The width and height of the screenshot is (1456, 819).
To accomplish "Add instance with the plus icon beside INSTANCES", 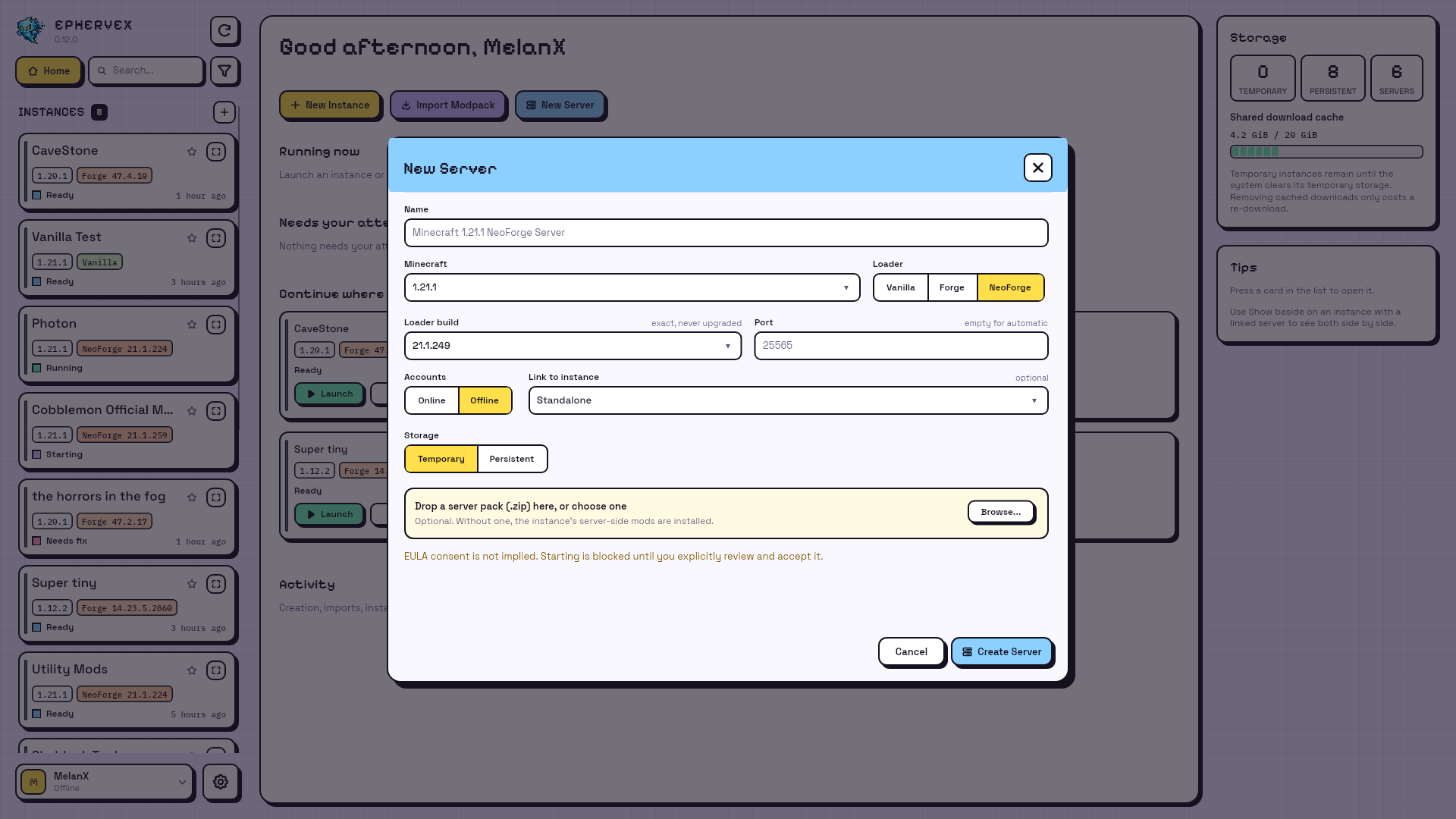I will (x=224, y=112).
